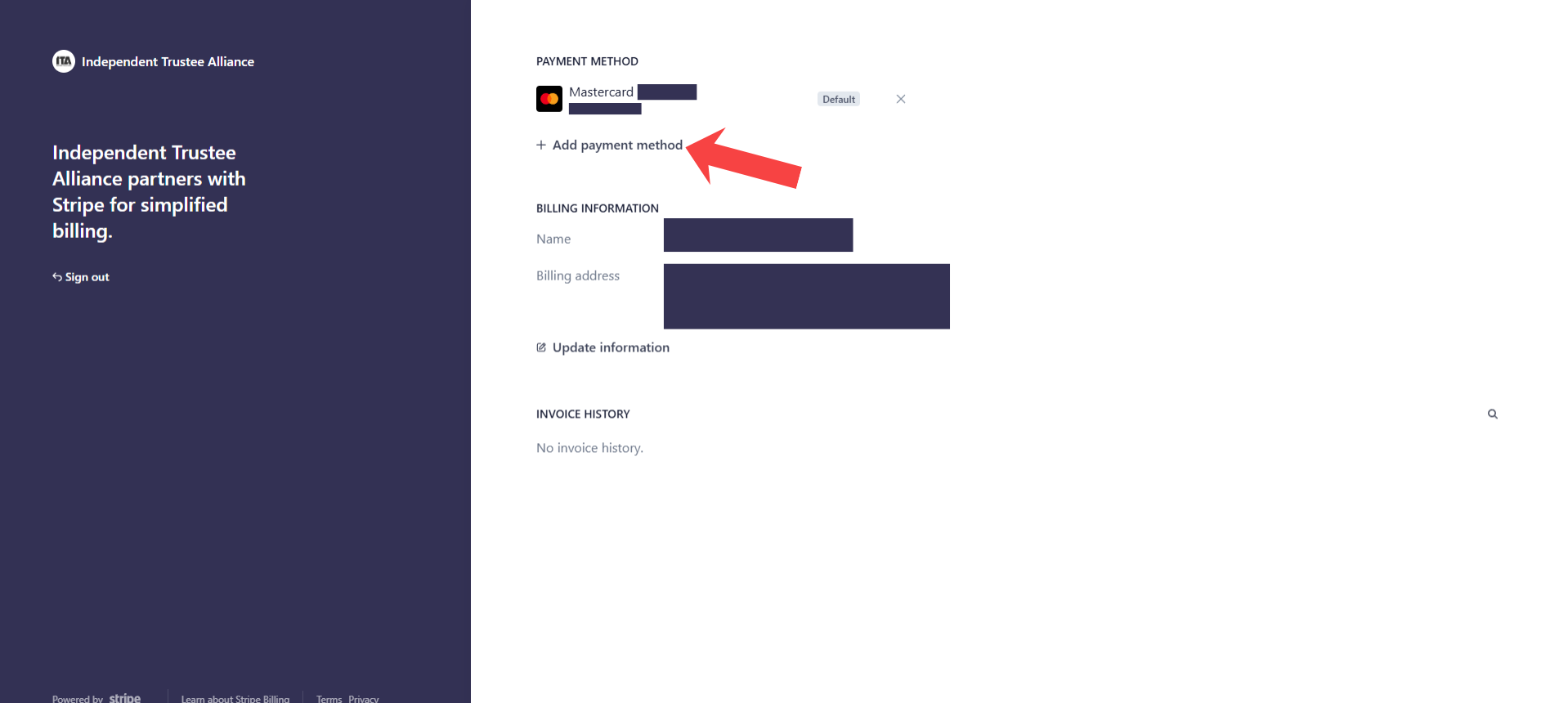Click the Stripe logo in footer
This screenshot has width=1568, height=703.
tap(124, 697)
